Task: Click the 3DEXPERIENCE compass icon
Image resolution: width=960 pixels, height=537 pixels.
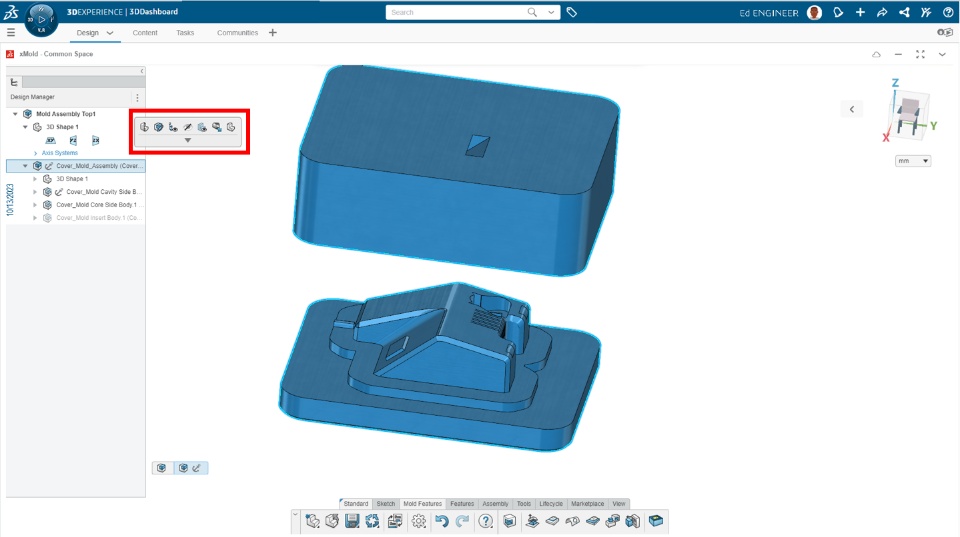Action: pyautogui.click(x=41, y=20)
